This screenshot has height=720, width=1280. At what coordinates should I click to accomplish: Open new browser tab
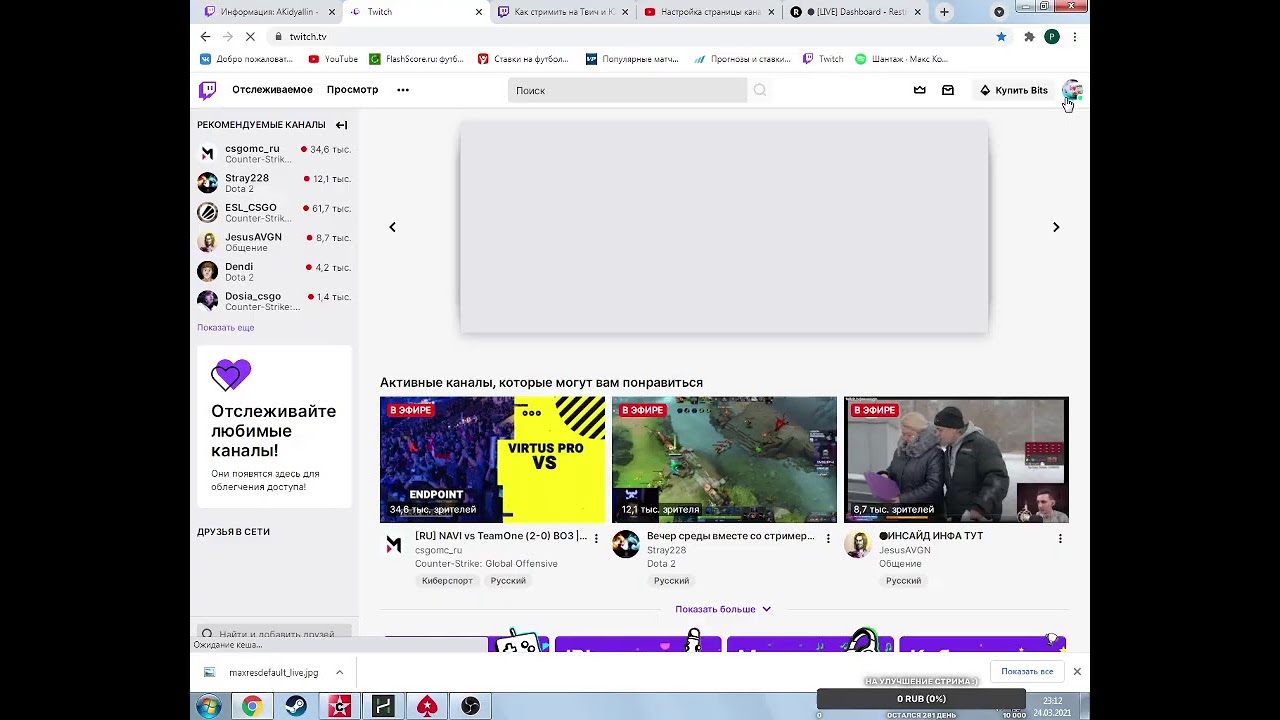944,12
